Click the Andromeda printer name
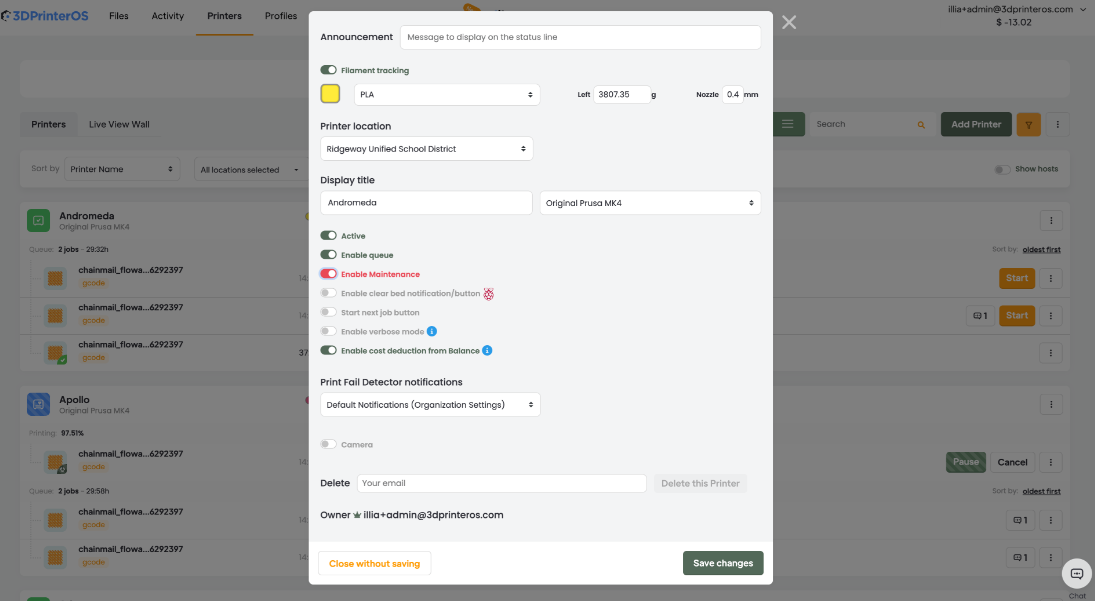This screenshot has width=1095, height=601. [x=87, y=216]
